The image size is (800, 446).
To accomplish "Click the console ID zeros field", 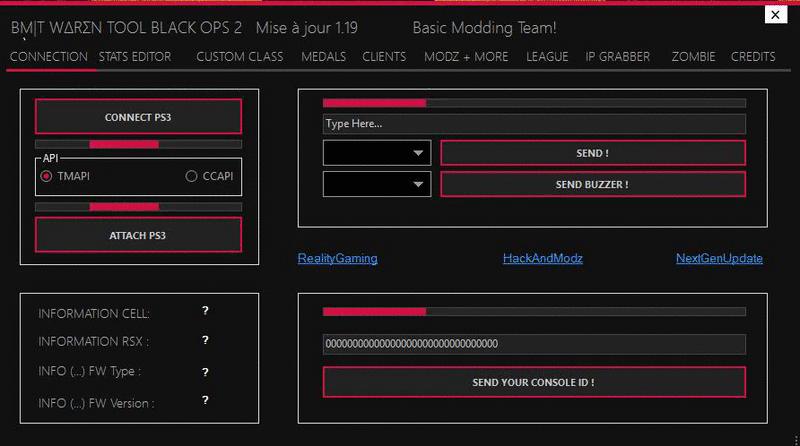I will click(x=534, y=344).
